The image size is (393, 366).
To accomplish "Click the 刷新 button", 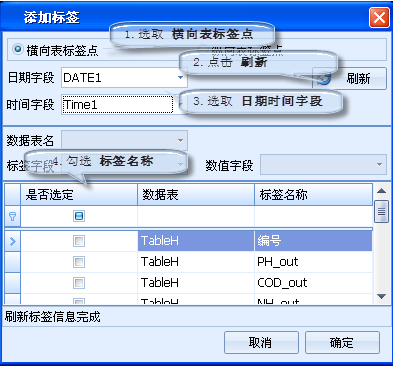I will (x=349, y=79).
